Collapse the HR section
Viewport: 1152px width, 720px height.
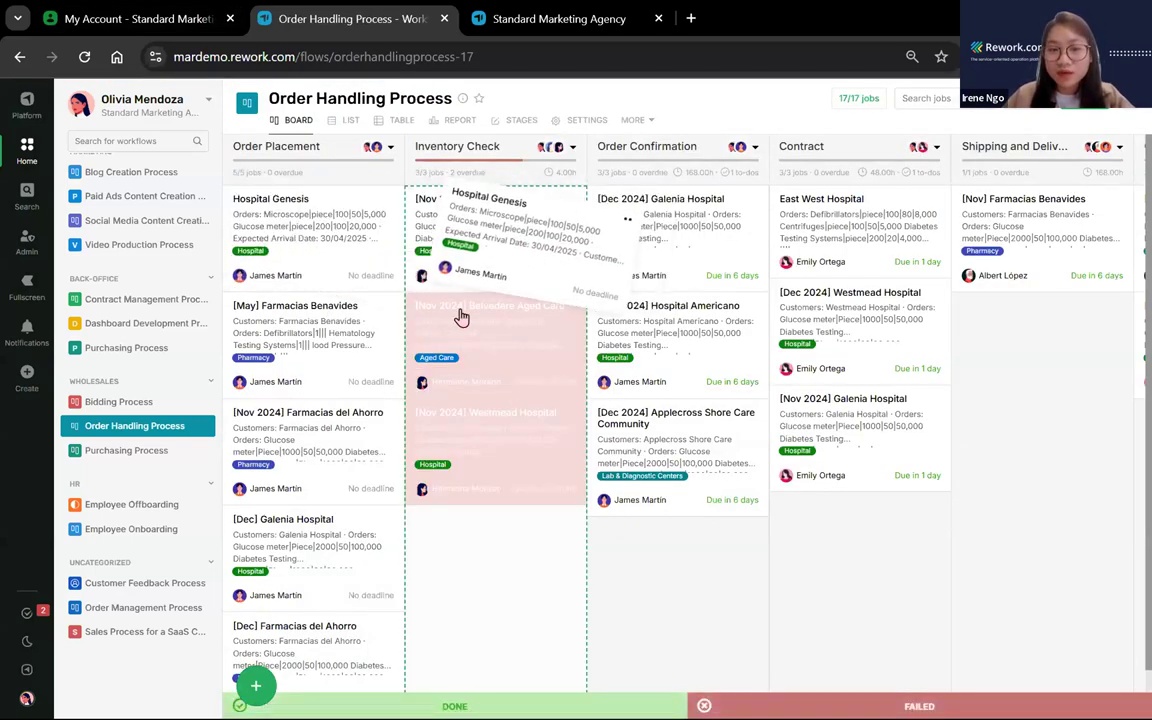coord(211,483)
